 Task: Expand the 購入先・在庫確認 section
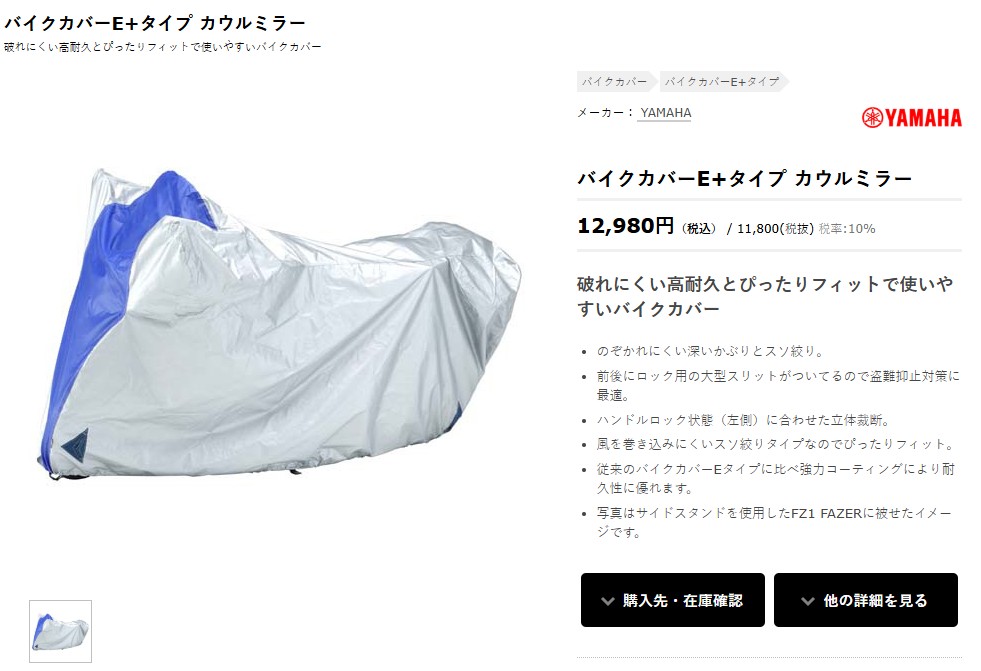pos(673,600)
